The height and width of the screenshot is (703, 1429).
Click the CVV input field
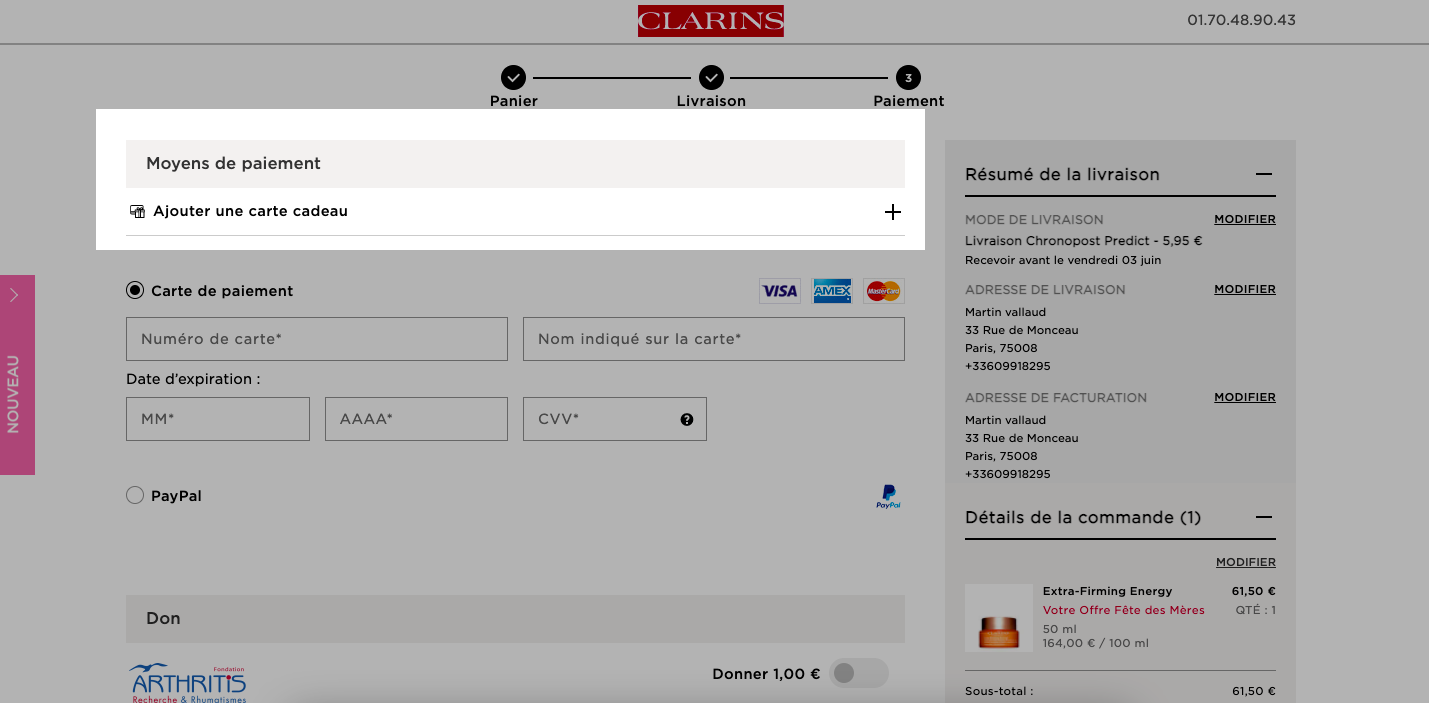click(615, 419)
